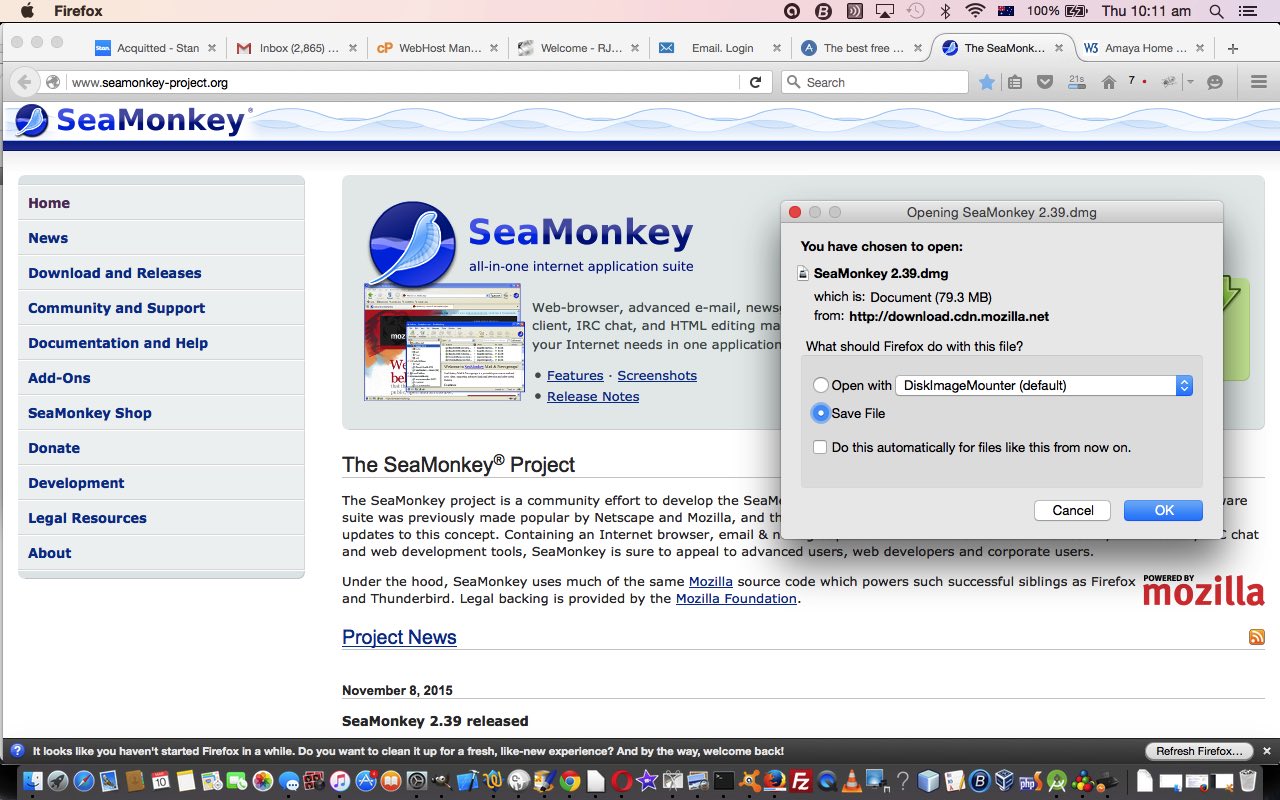The width and height of the screenshot is (1280, 800).
Task: Open the Firefox hamburger menu
Action: tap(1259, 82)
